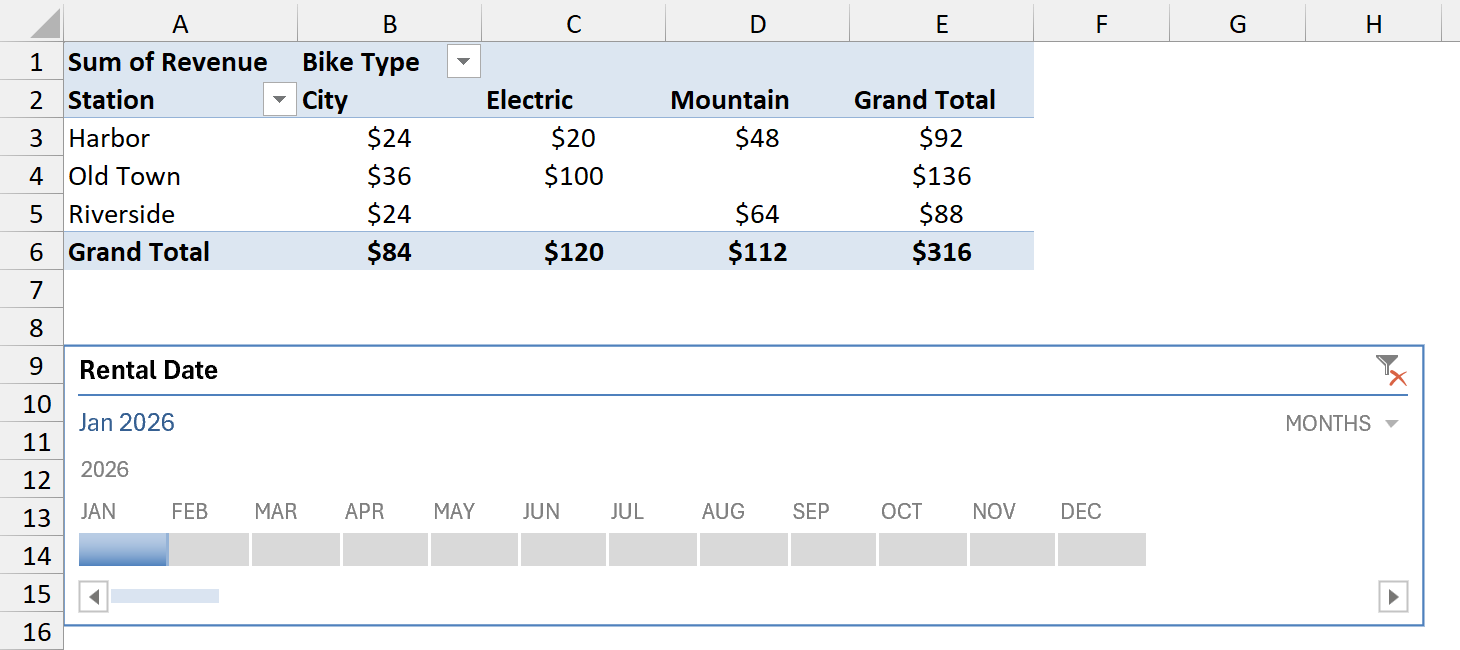
Task: Select column D header
Action: pyautogui.click(x=758, y=24)
